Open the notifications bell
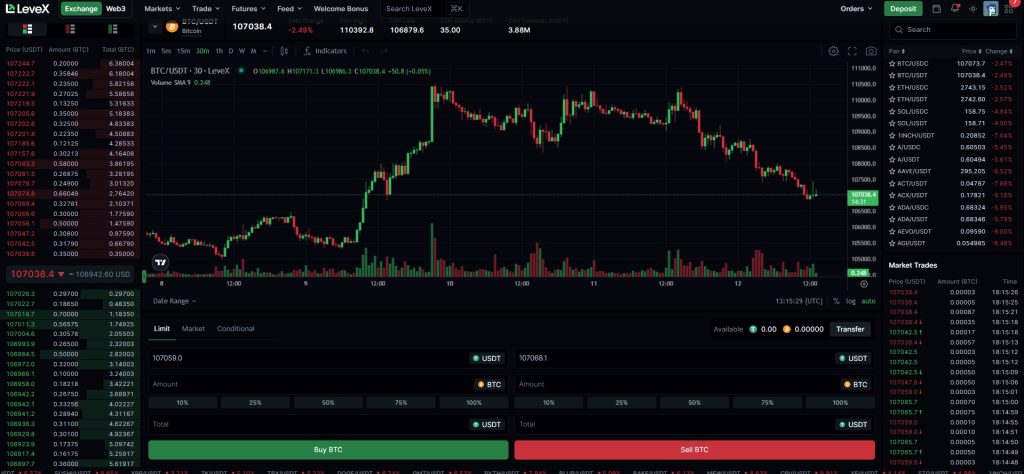 click(x=955, y=8)
